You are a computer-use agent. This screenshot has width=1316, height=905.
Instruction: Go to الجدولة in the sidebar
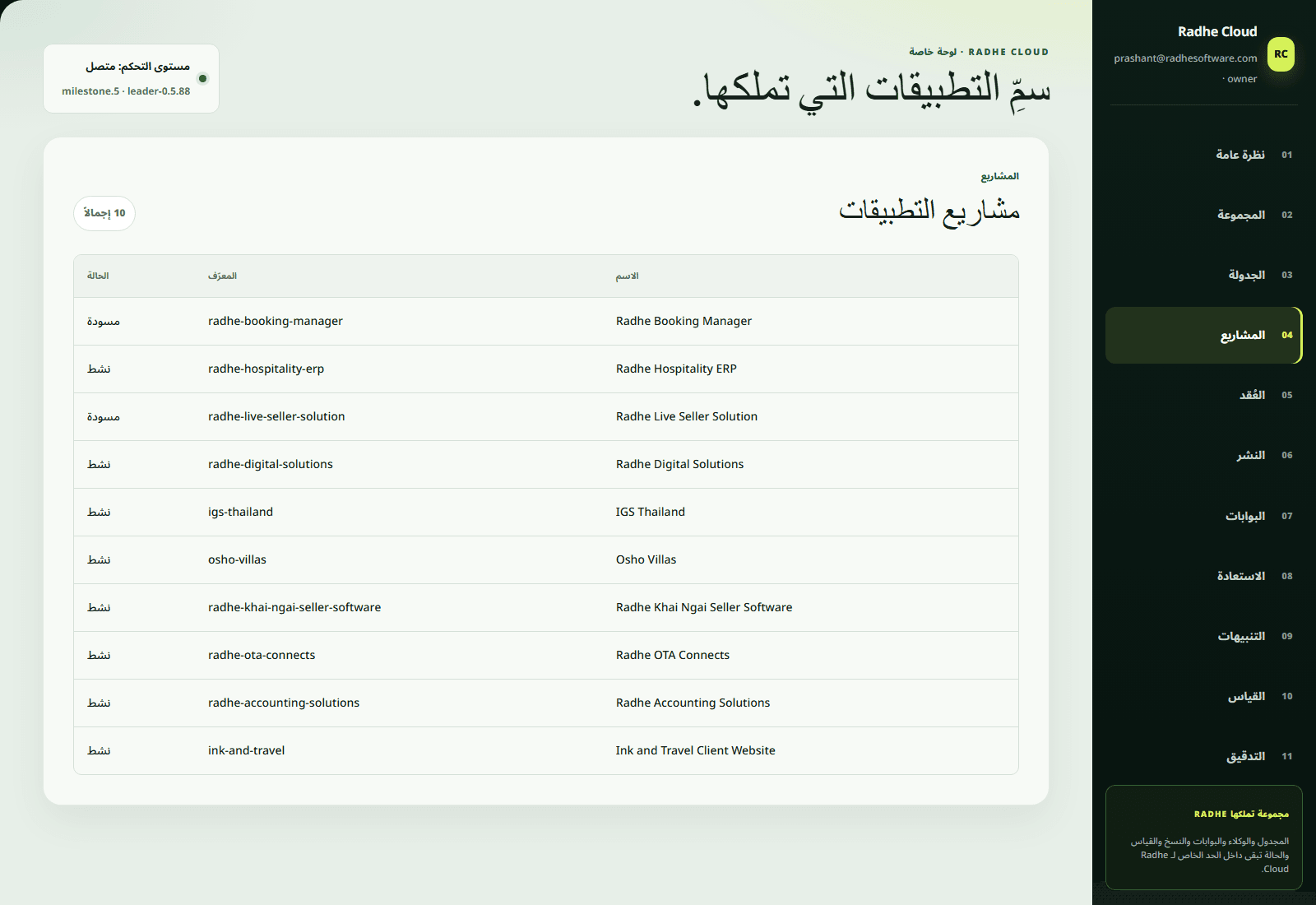pos(1203,275)
